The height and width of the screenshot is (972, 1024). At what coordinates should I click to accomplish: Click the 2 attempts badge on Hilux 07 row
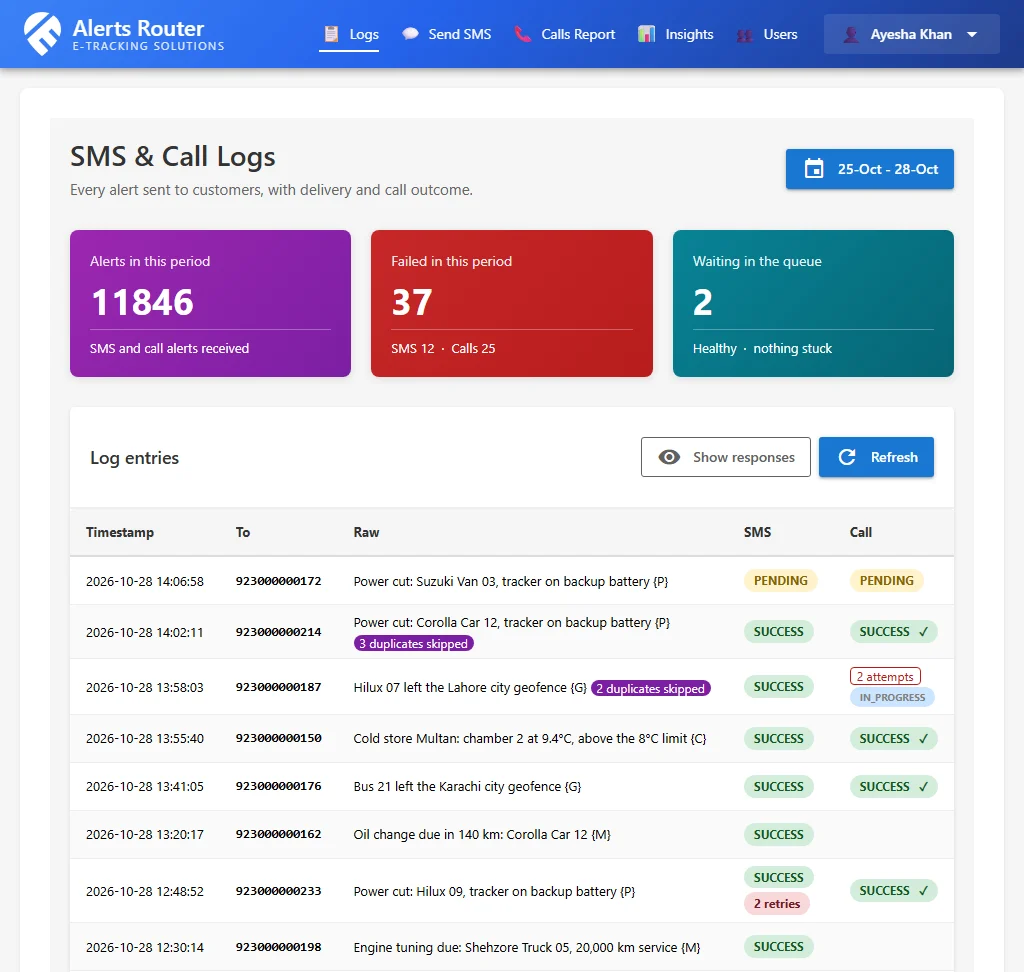[x=885, y=677]
